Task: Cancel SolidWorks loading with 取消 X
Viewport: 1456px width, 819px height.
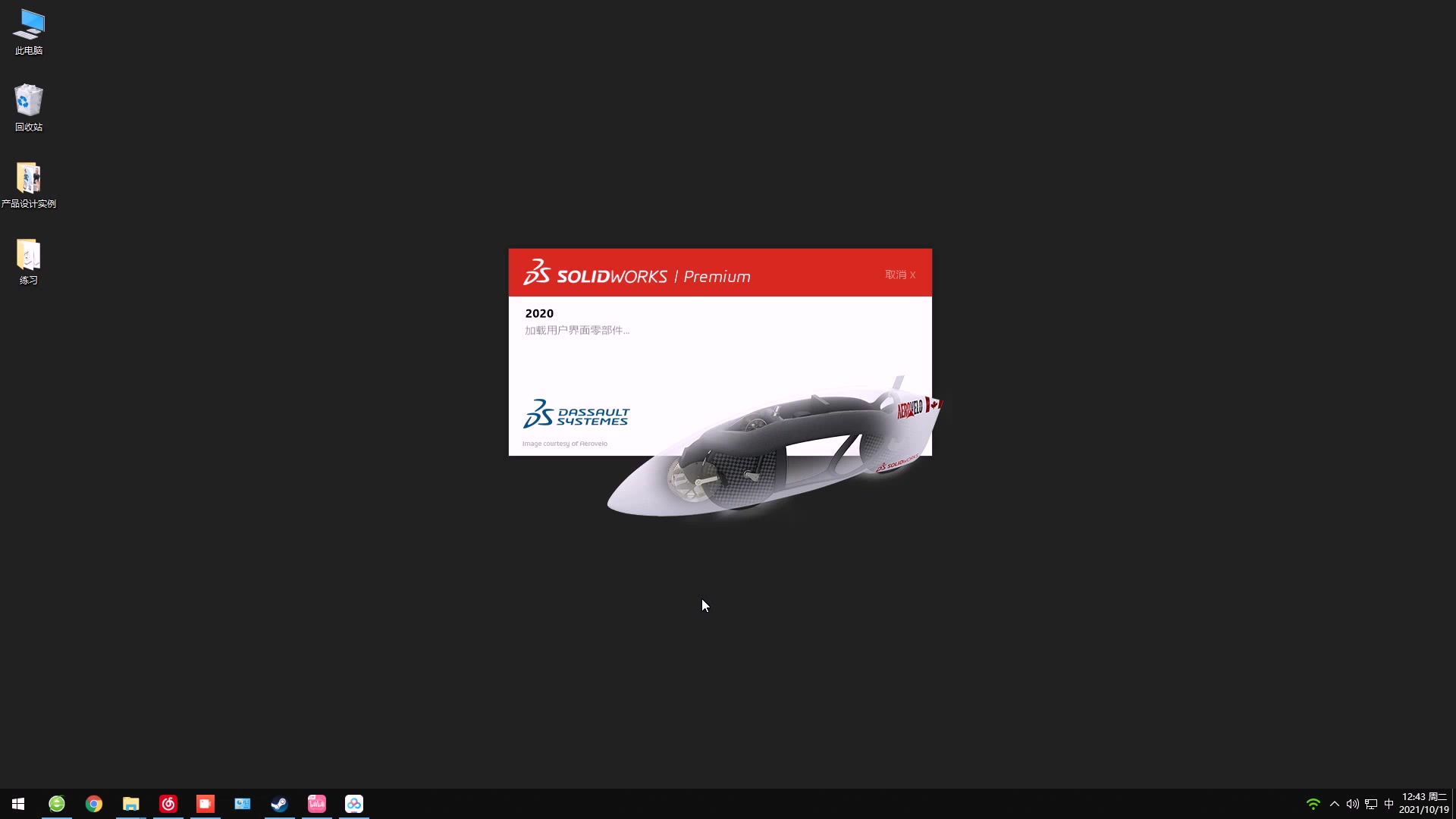Action: coord(900,275)
